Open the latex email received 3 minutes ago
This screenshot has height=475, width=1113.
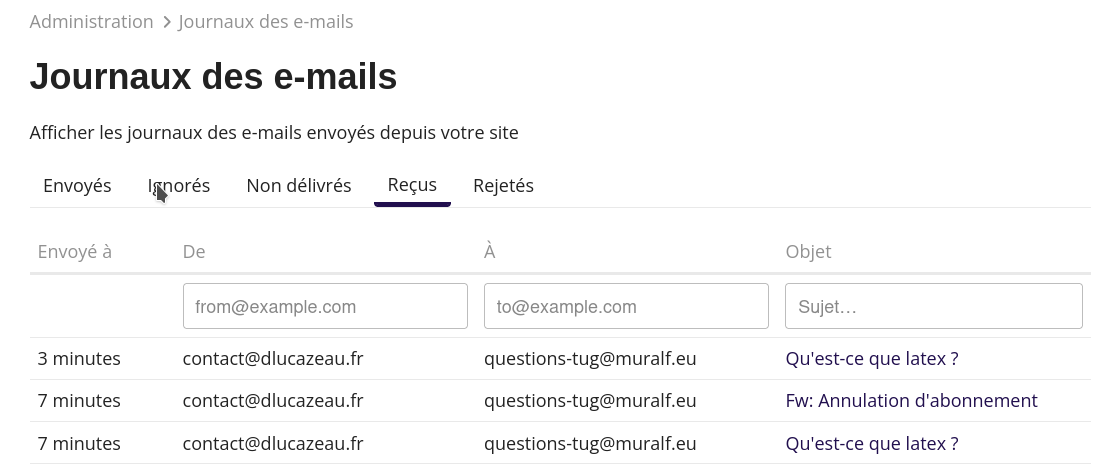coord(871,359)
